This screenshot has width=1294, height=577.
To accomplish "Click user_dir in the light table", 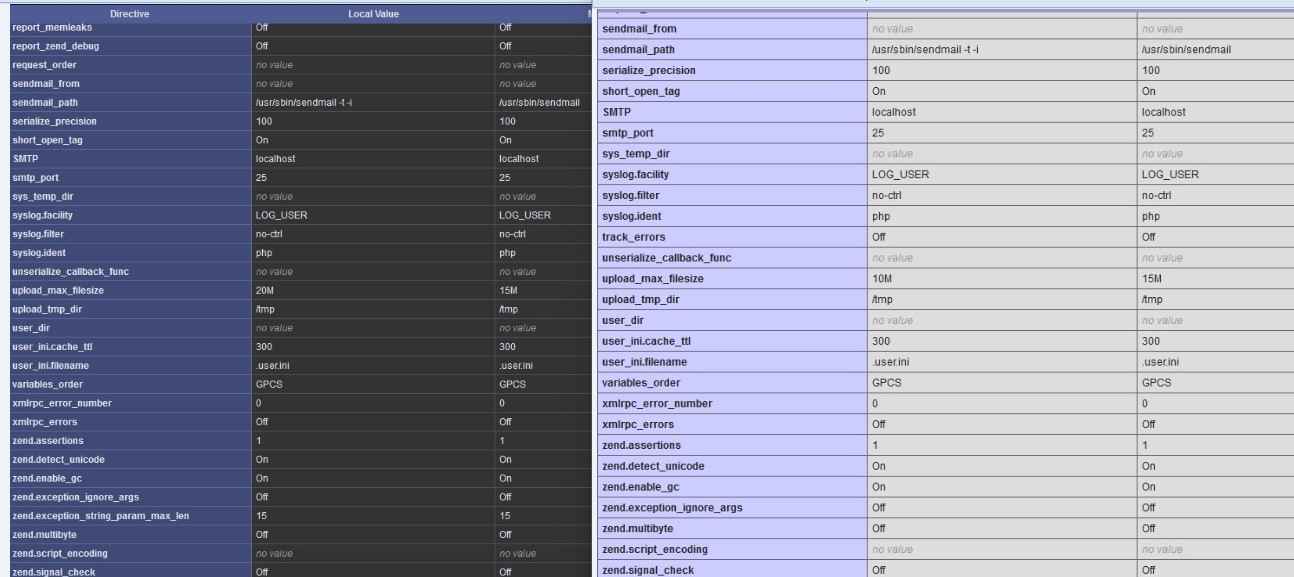I will [625, 320].
